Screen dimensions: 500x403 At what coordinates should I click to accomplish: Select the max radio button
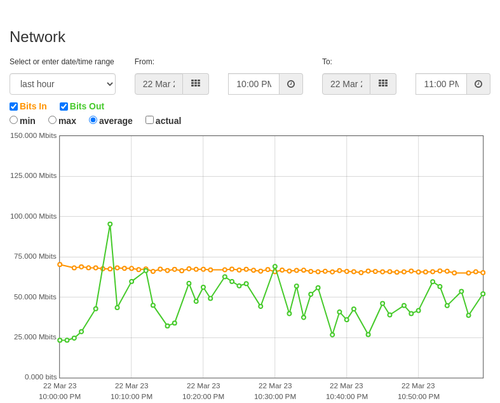pyautogui.click(x=52, y=120)
